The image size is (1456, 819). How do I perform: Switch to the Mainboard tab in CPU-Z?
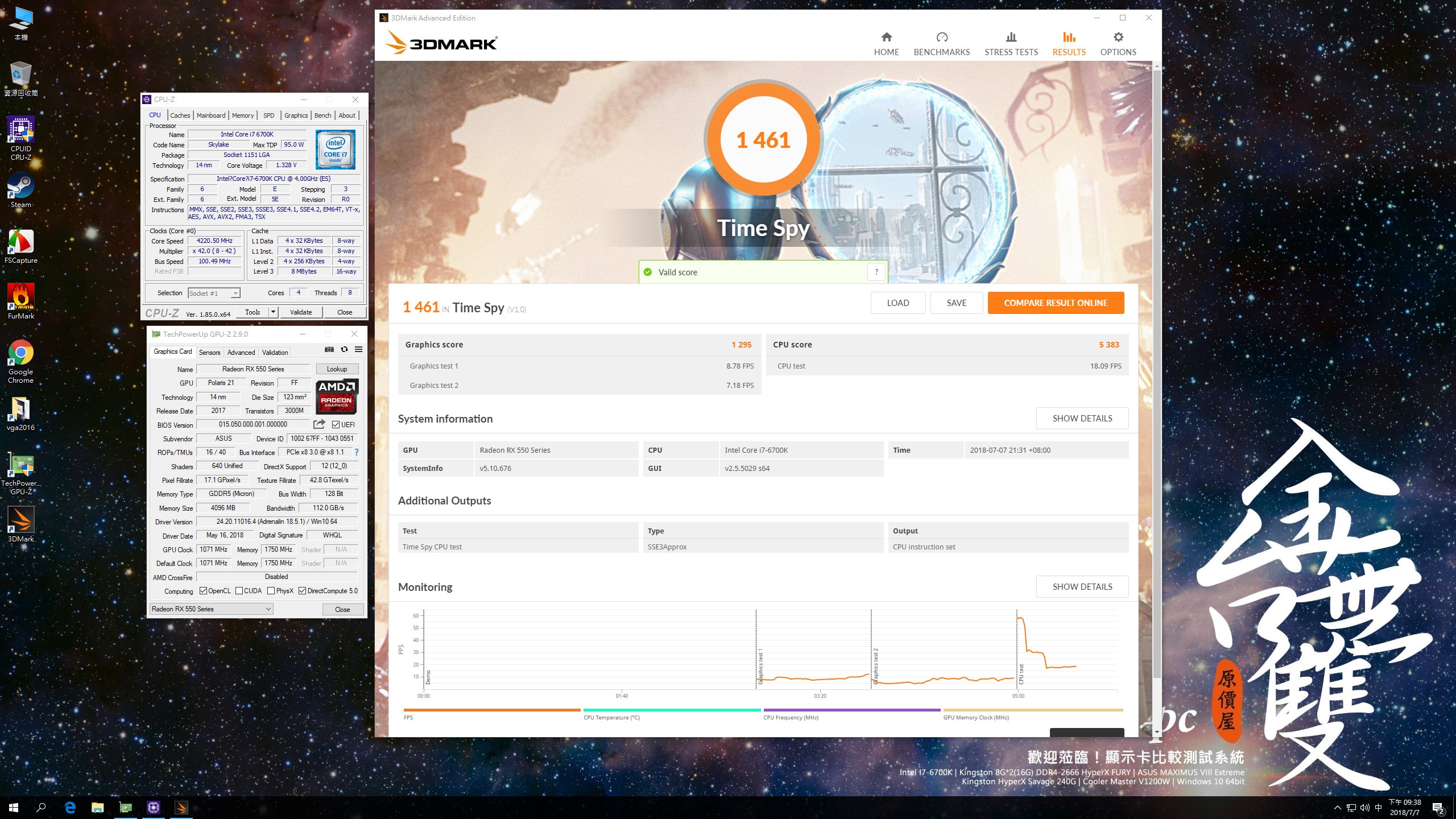[211, 115]
